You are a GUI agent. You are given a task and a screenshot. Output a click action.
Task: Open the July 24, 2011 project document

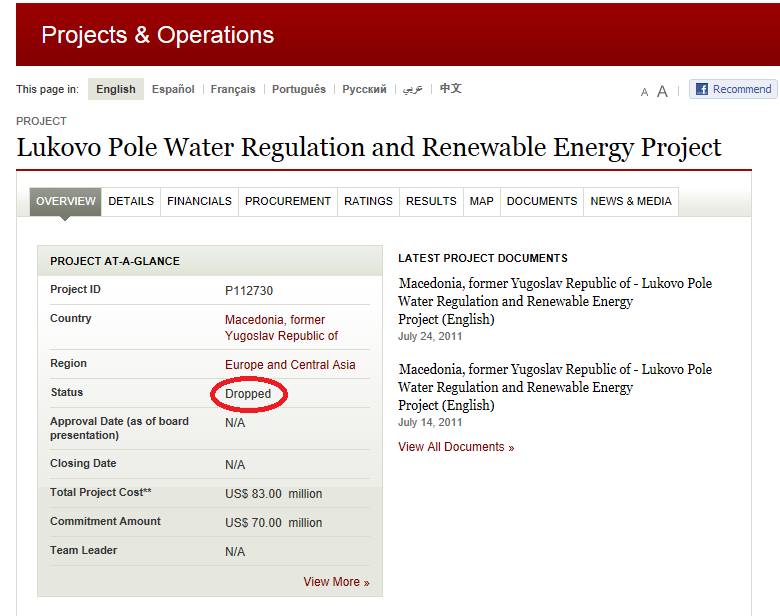555,301
